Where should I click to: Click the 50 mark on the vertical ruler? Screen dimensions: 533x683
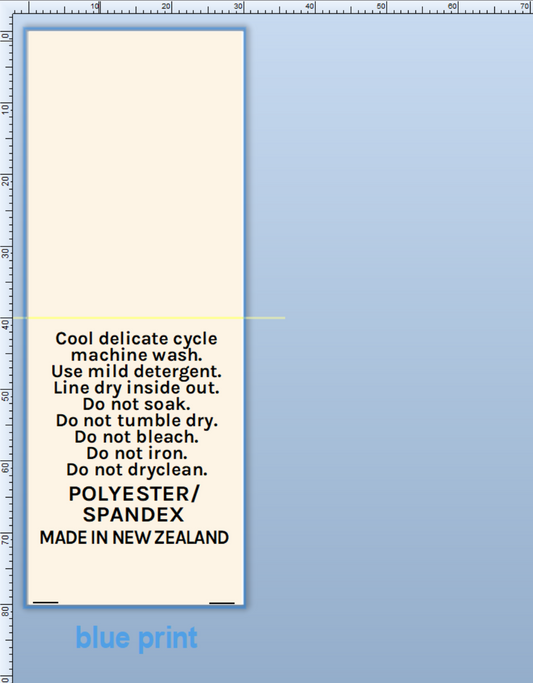coord(5,395)
